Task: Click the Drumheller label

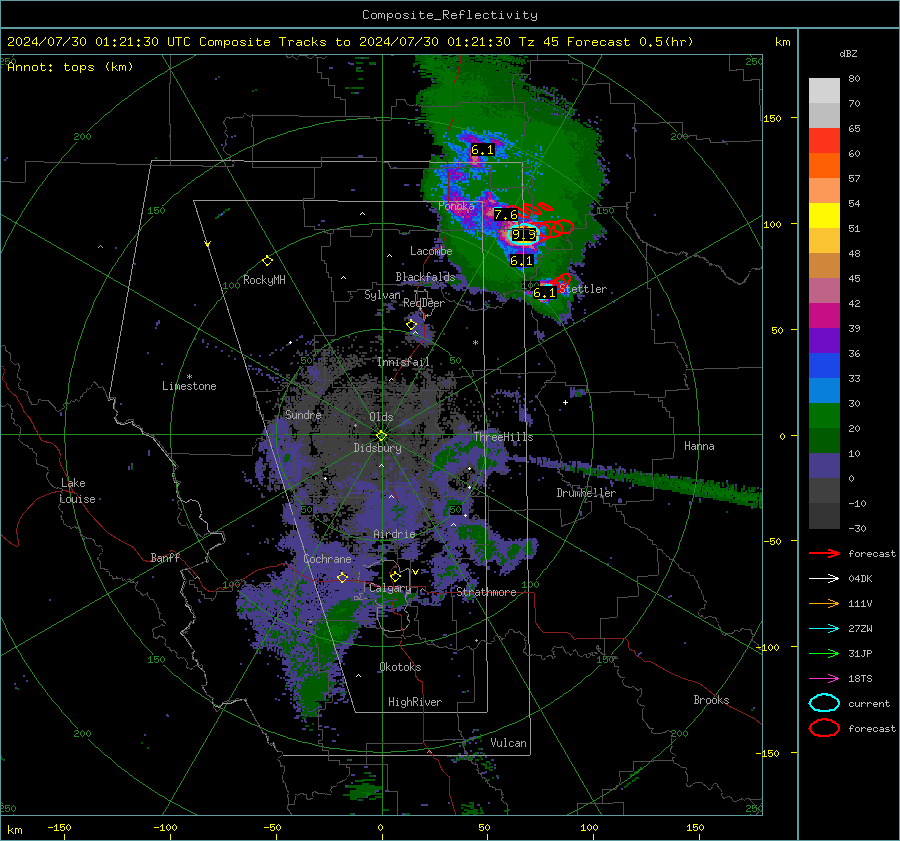Action: point(586,493)
